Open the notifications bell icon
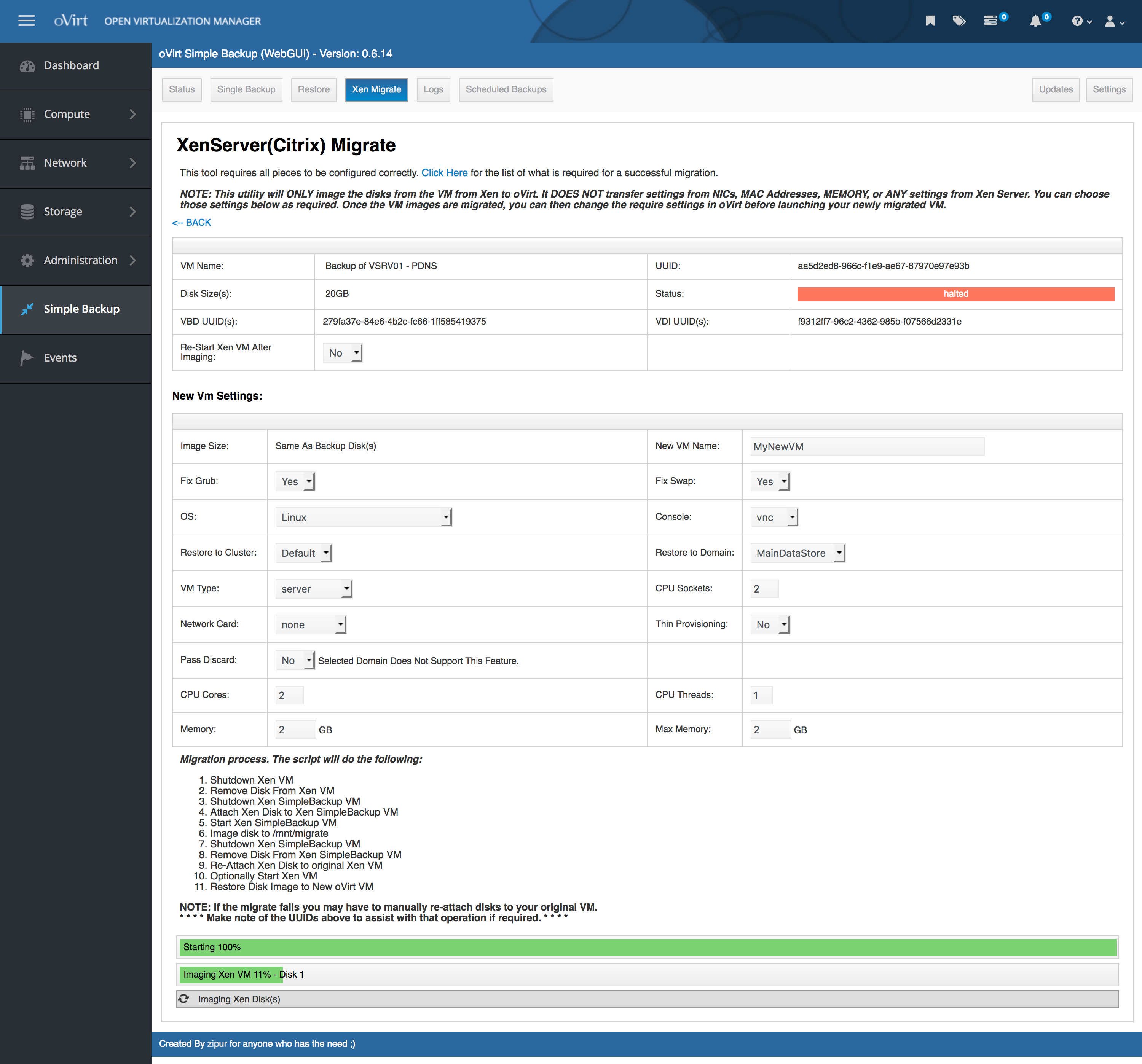1142x1064 pixels. tap(1035, 21)
